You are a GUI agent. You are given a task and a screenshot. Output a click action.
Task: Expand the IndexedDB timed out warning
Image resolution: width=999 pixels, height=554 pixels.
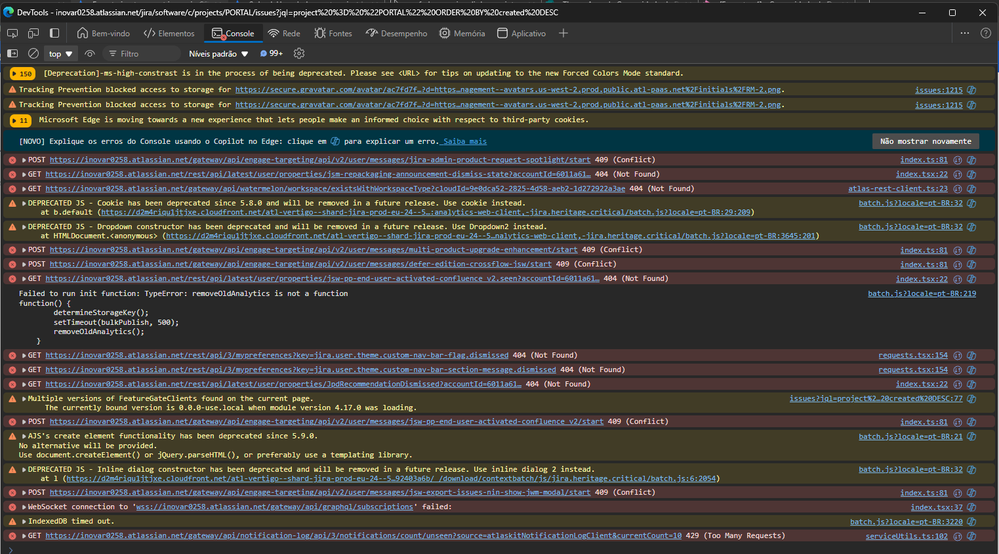point(24,521)
